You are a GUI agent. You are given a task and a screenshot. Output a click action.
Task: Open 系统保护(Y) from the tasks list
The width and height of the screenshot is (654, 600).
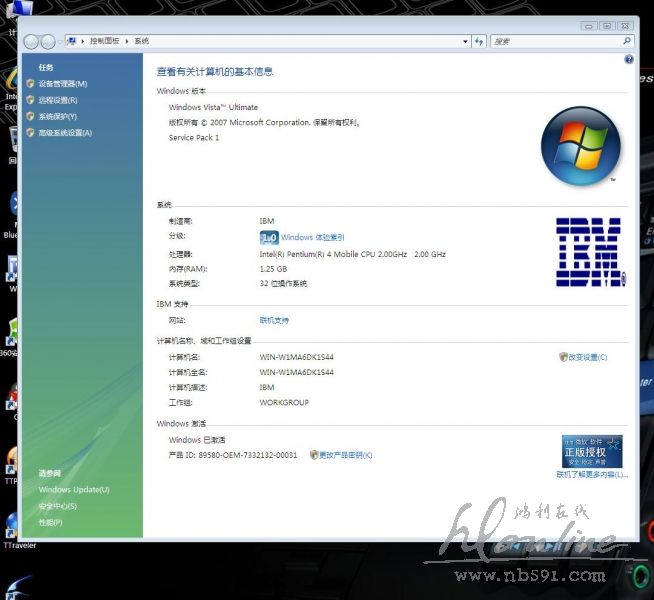57,116
